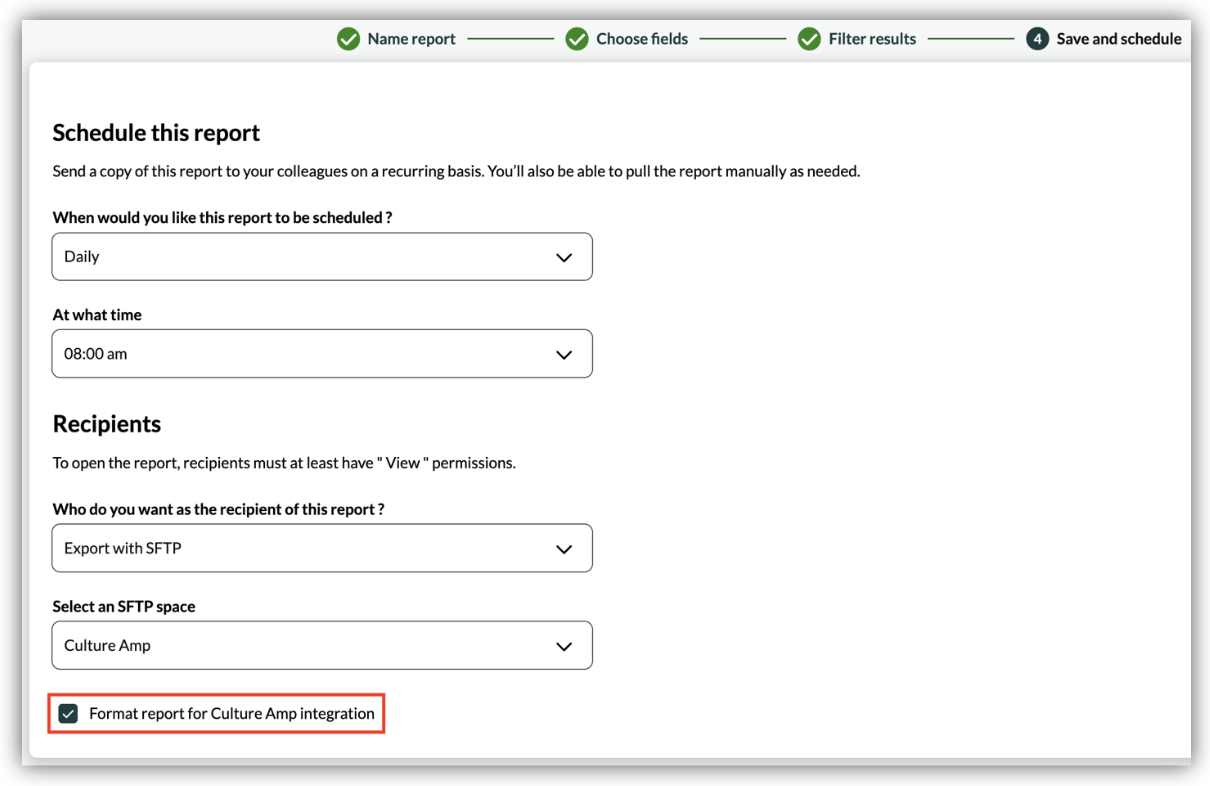Go back to the Name report step
This screenshot has height=786, width=1210.
coord(411,39)
